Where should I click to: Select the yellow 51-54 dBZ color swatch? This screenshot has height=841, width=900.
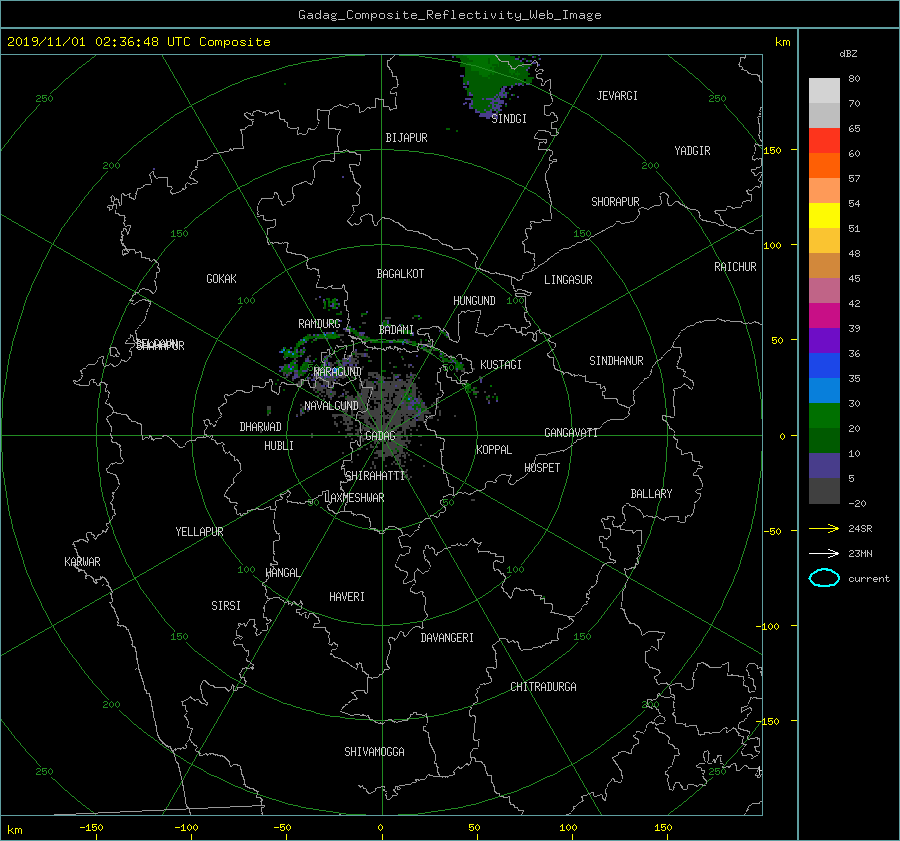pos(824,215)
